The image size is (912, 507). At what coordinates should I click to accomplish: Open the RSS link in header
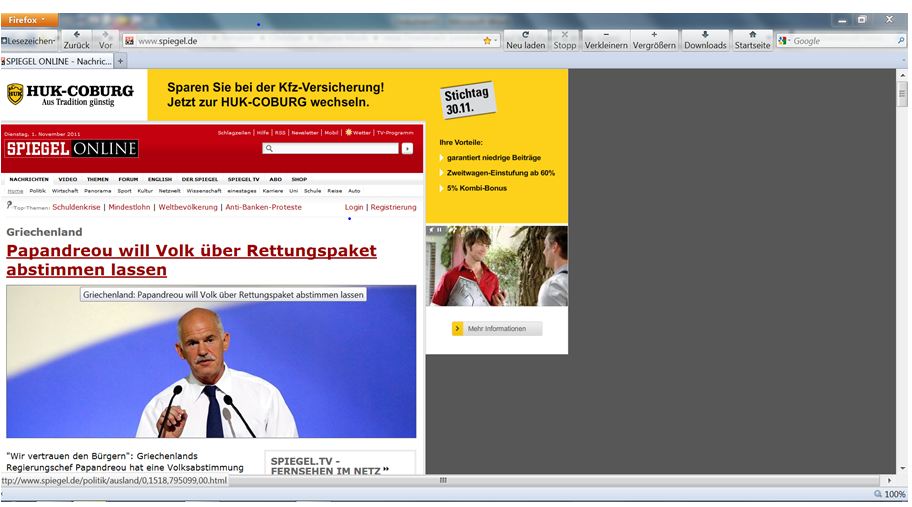point(280,133)
